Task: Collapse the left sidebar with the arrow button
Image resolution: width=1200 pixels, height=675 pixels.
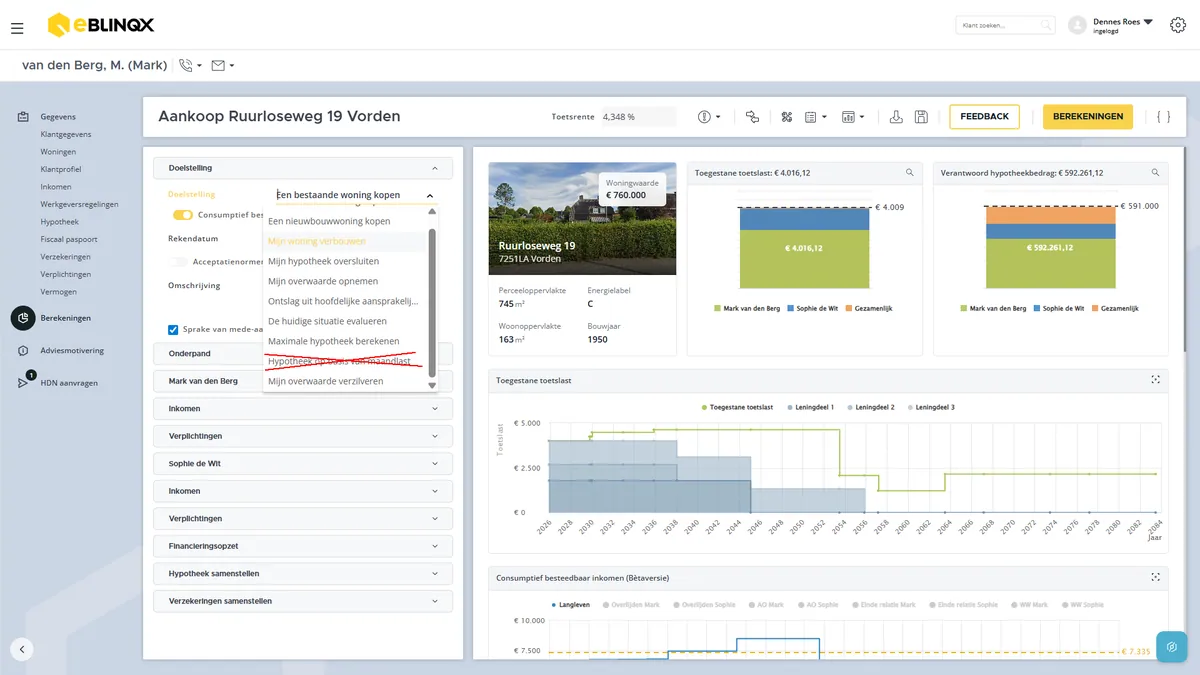Action: click(x=22, y=648)
